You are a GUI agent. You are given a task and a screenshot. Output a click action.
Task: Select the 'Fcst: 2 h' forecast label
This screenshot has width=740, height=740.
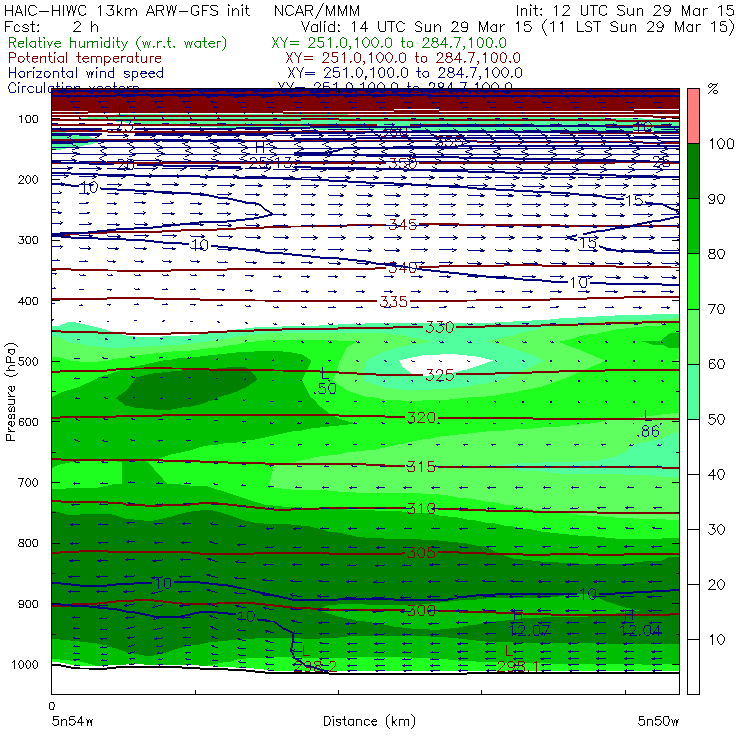[x=51, y=26]
